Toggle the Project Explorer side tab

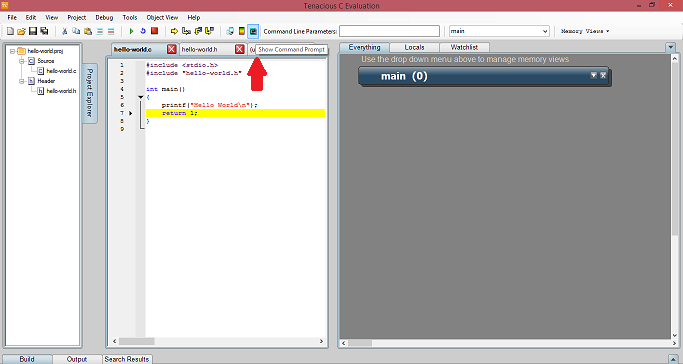click(x=89, y=93)
